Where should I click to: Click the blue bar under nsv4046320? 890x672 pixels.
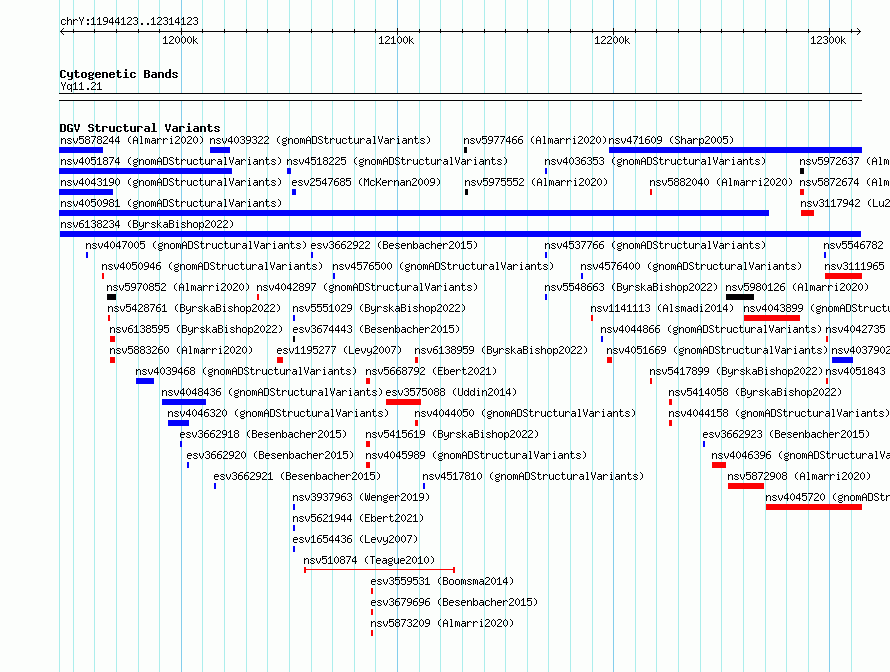pos(178,423)
